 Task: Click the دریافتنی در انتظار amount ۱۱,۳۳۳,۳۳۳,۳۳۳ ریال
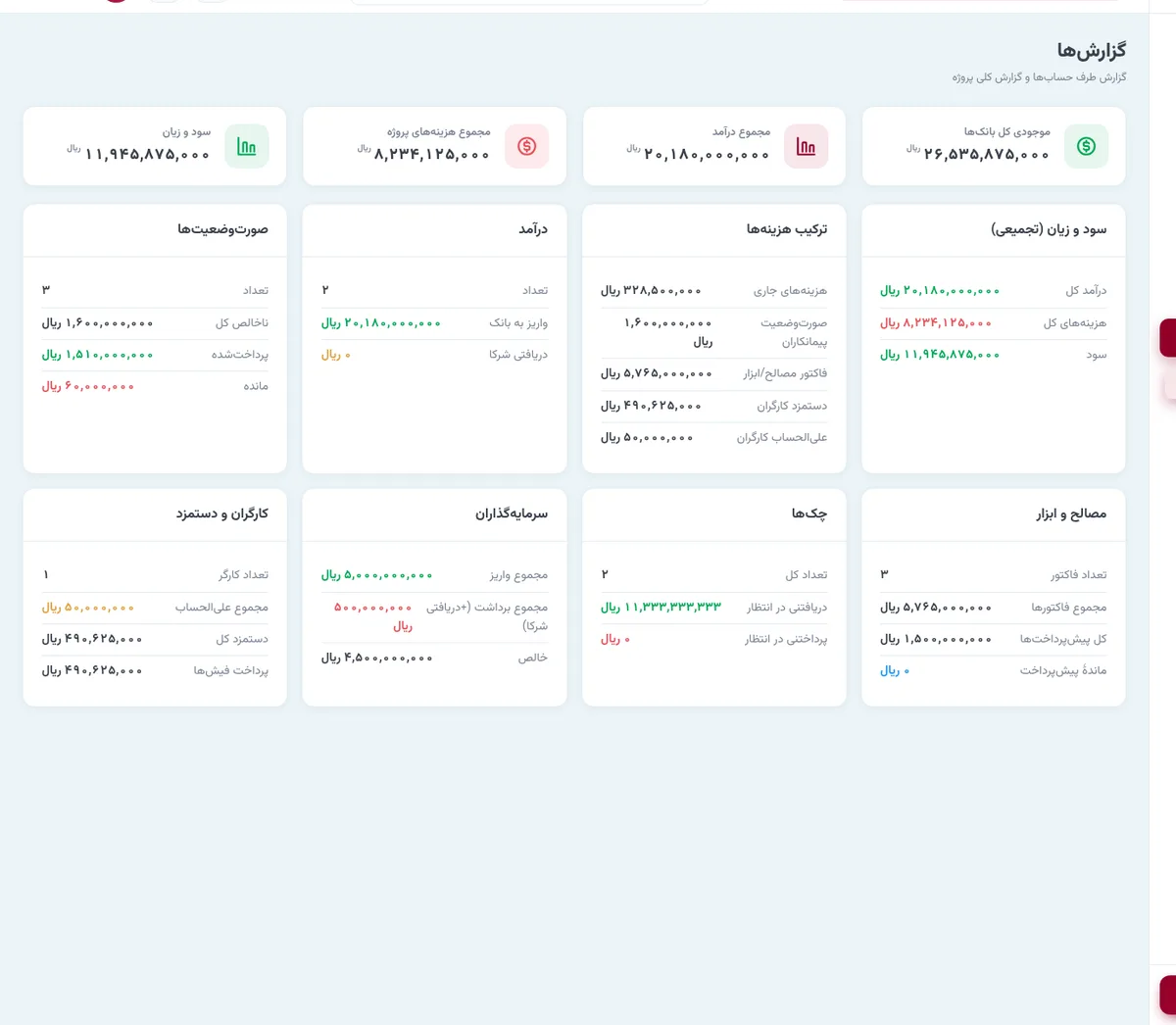click(x=661, y=608)
